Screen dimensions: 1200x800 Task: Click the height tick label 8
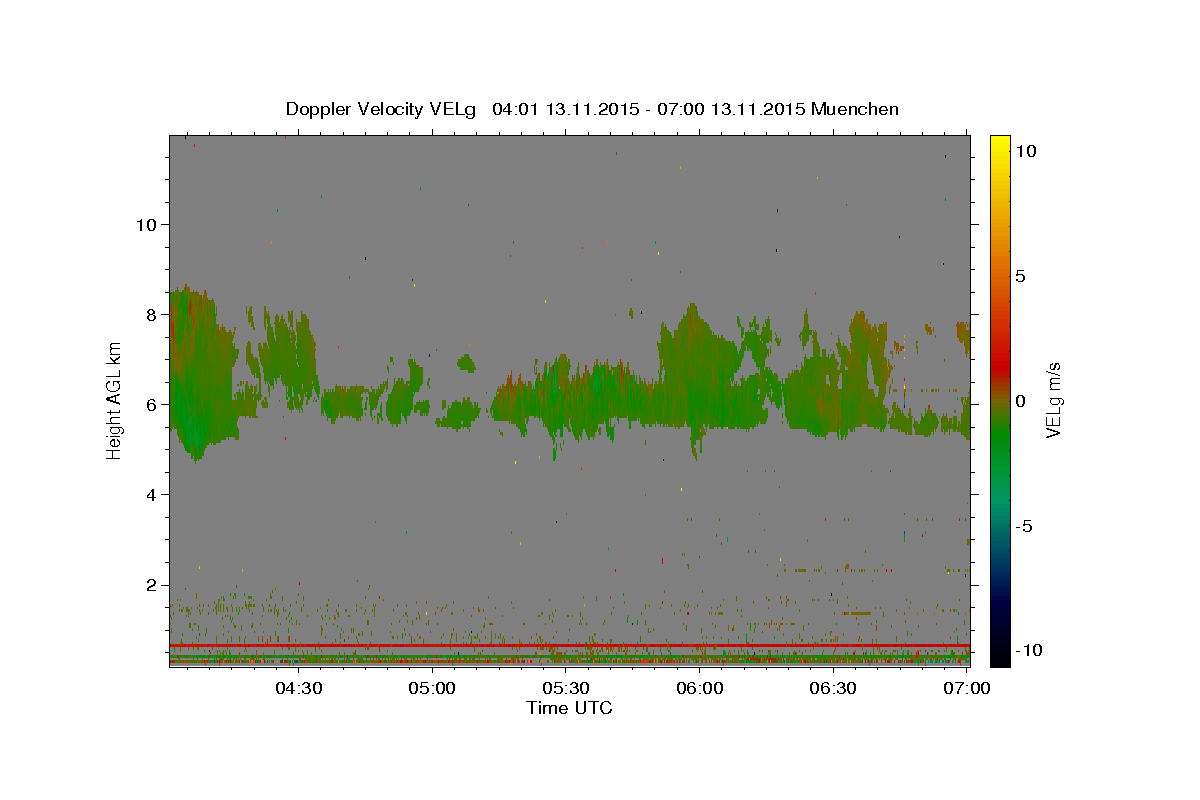click(x=151, y=314)
